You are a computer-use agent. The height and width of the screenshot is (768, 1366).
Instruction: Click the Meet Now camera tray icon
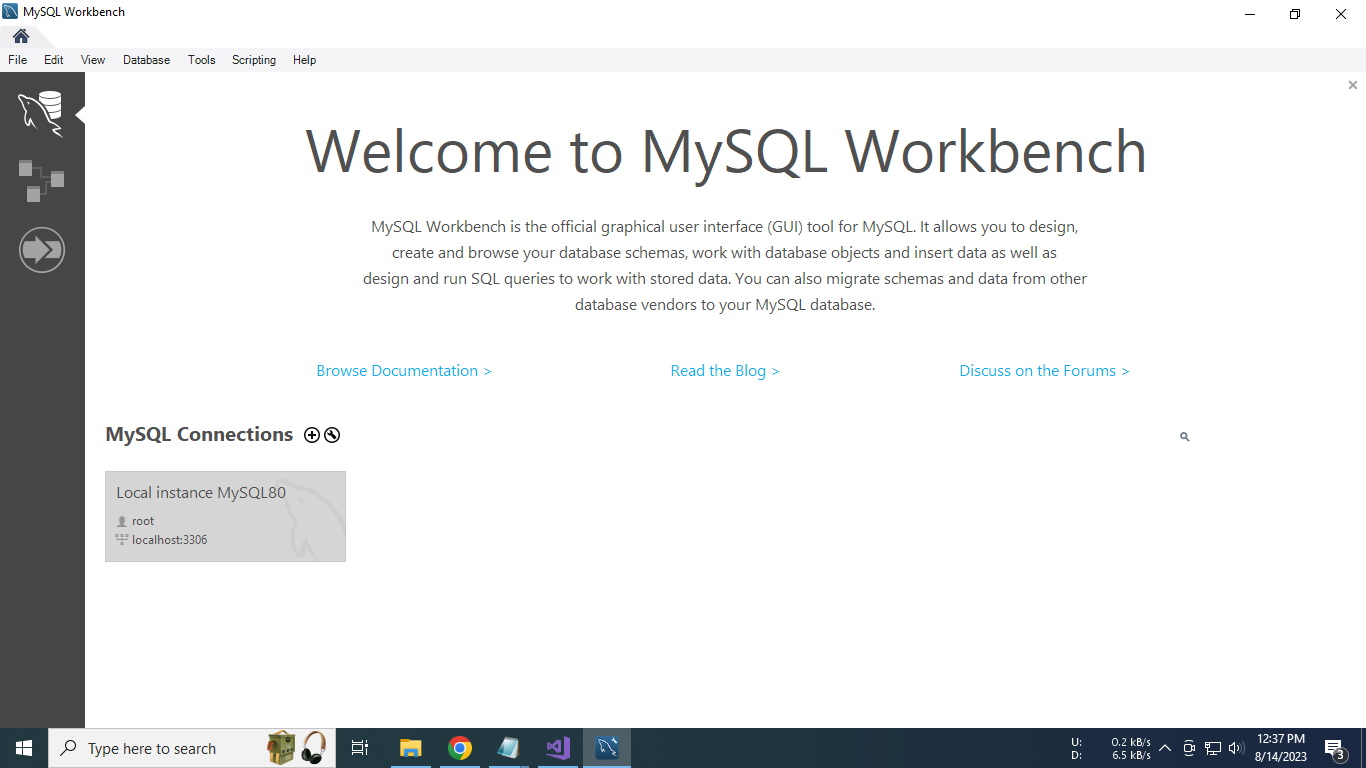[x=1189, y=748]
